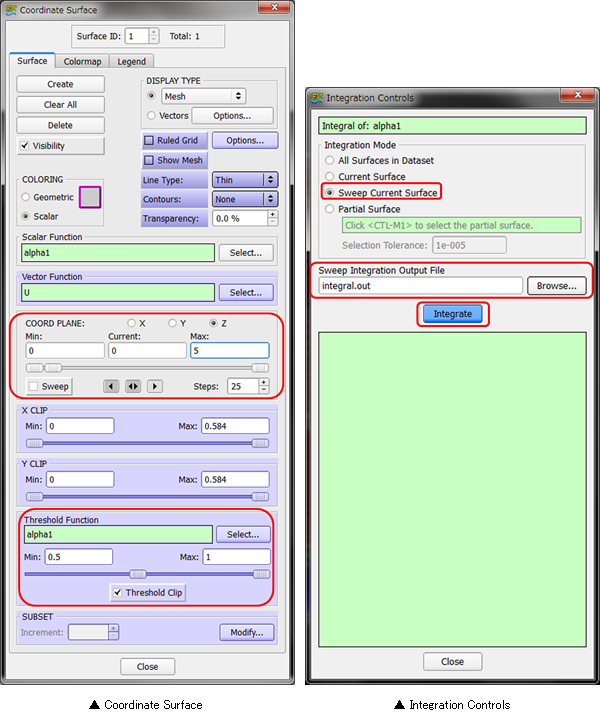600x720 pixels.
Task: Enable the Threshold Clip checkbox
Action: pyautogui.click(x=119, y=593)
